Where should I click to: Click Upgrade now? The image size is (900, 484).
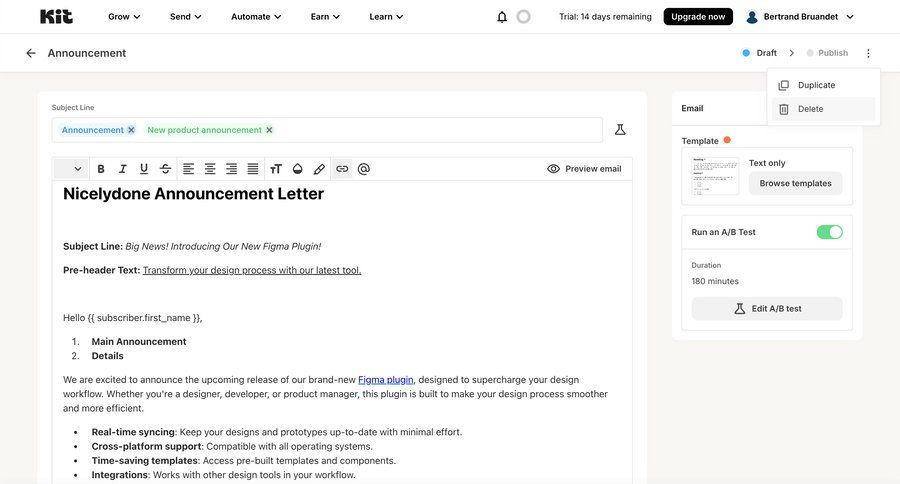(698, 17)
